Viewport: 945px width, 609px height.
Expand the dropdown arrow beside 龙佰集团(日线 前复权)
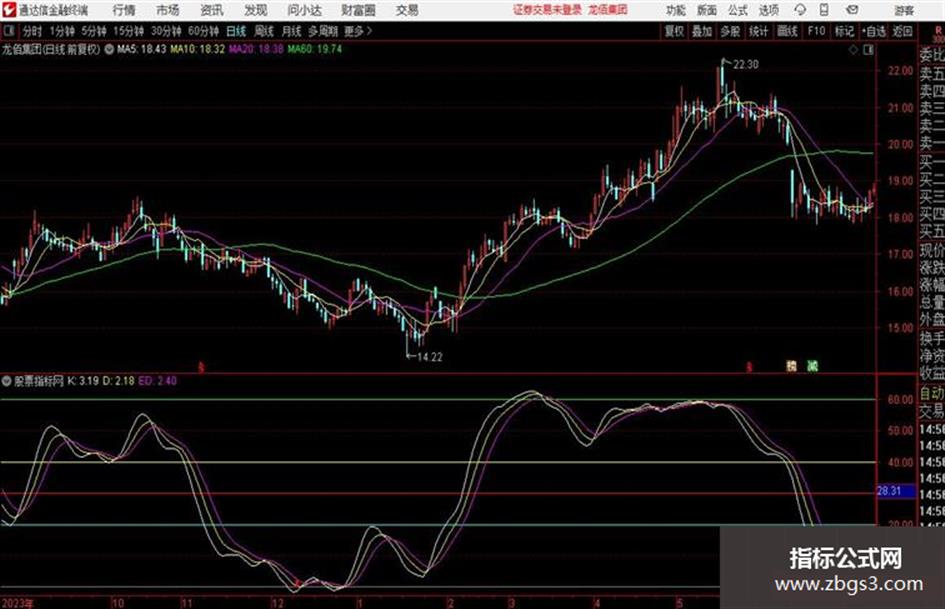(109, 49)
